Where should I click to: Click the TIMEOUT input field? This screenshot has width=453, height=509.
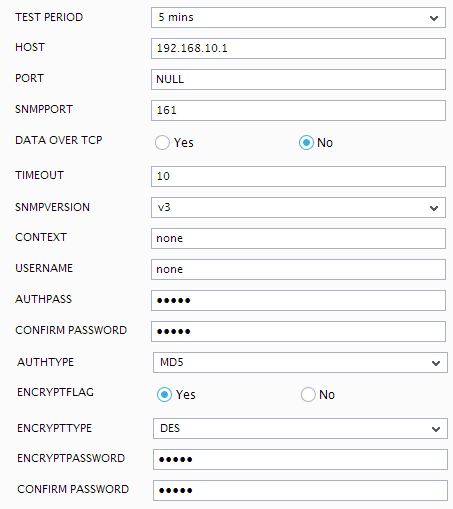(298, 176)
